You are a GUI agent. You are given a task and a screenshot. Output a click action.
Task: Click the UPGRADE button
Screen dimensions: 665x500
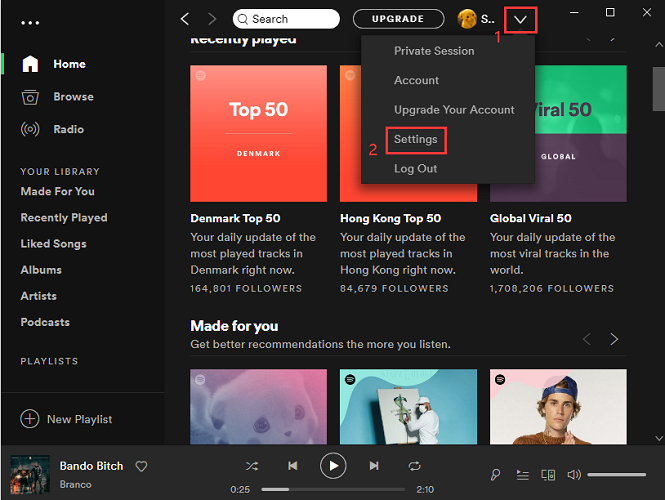[x=398, y=19]
